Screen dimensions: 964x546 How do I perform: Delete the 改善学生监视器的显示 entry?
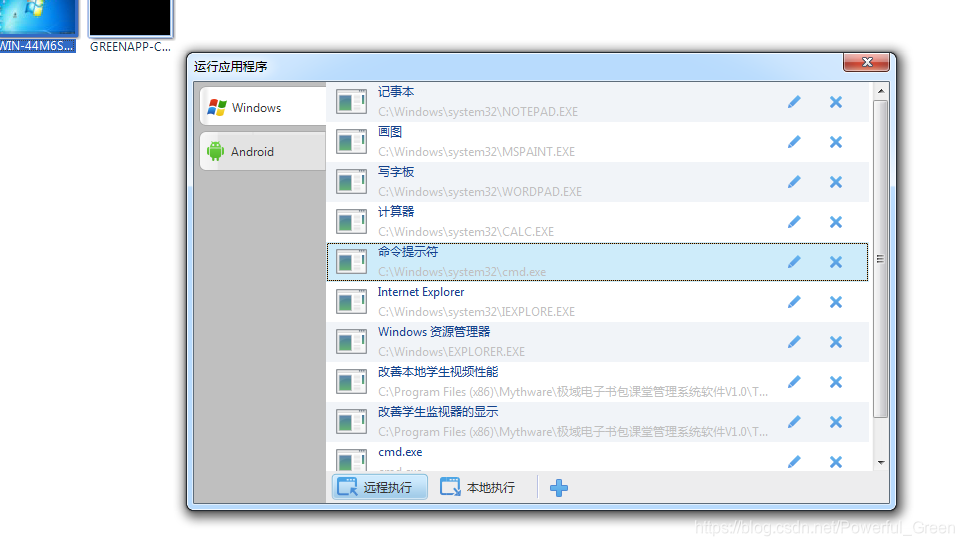coord(836,422)
